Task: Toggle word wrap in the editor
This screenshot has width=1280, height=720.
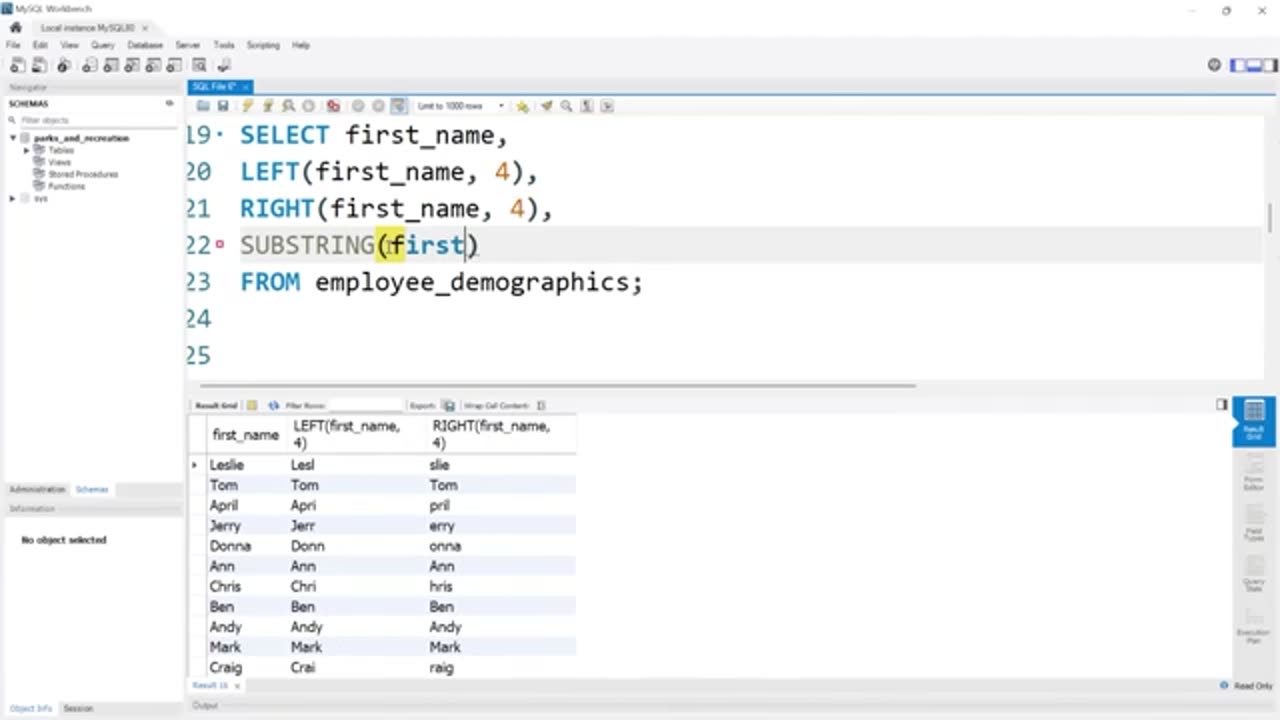Action: tap(607, 106)
